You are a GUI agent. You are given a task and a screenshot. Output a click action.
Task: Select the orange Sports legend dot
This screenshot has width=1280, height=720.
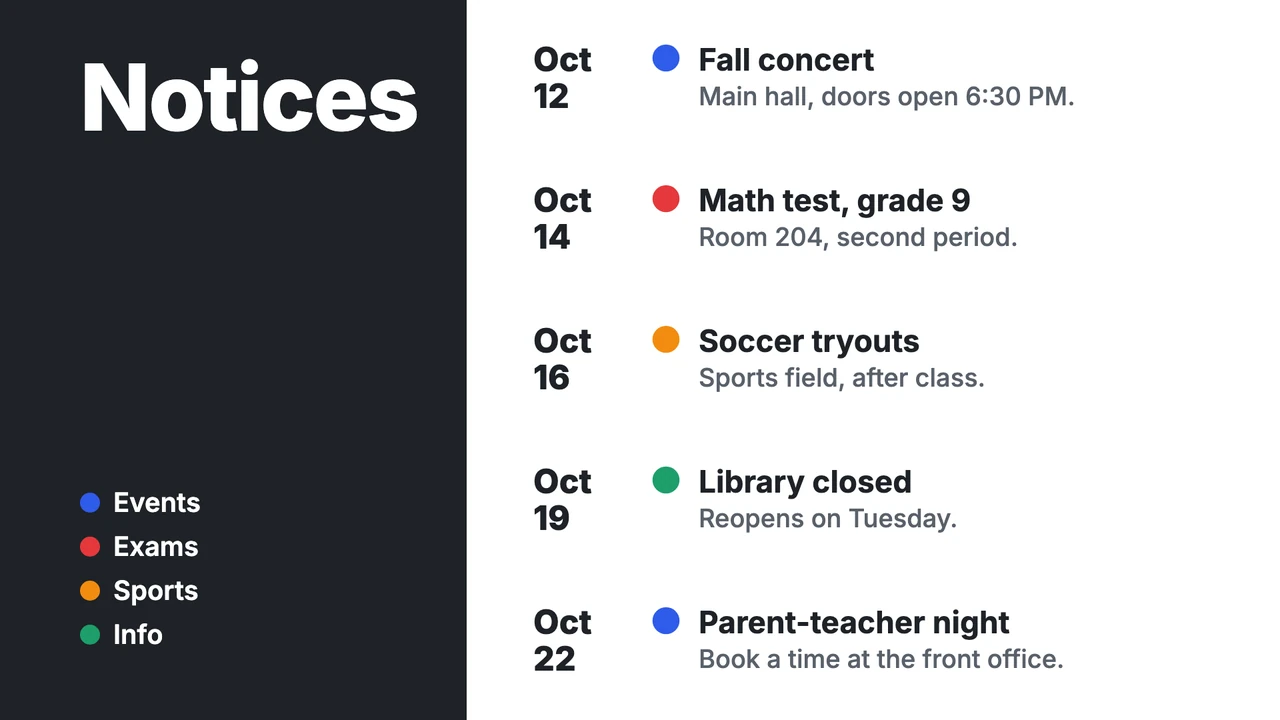coord(90,591)
